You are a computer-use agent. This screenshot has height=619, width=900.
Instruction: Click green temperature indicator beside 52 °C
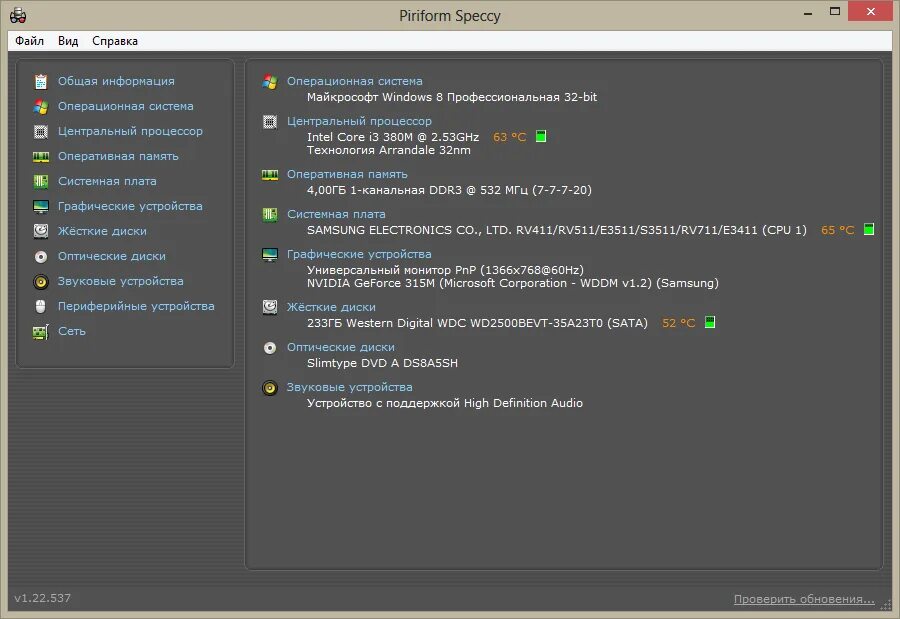tap(710, 322)
